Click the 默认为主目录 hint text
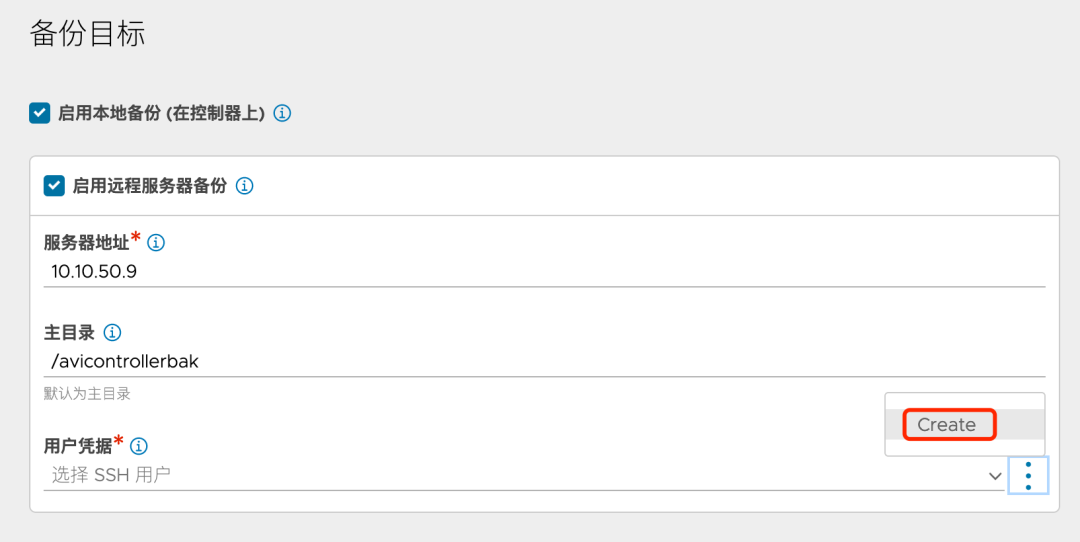 click(87, 394)
